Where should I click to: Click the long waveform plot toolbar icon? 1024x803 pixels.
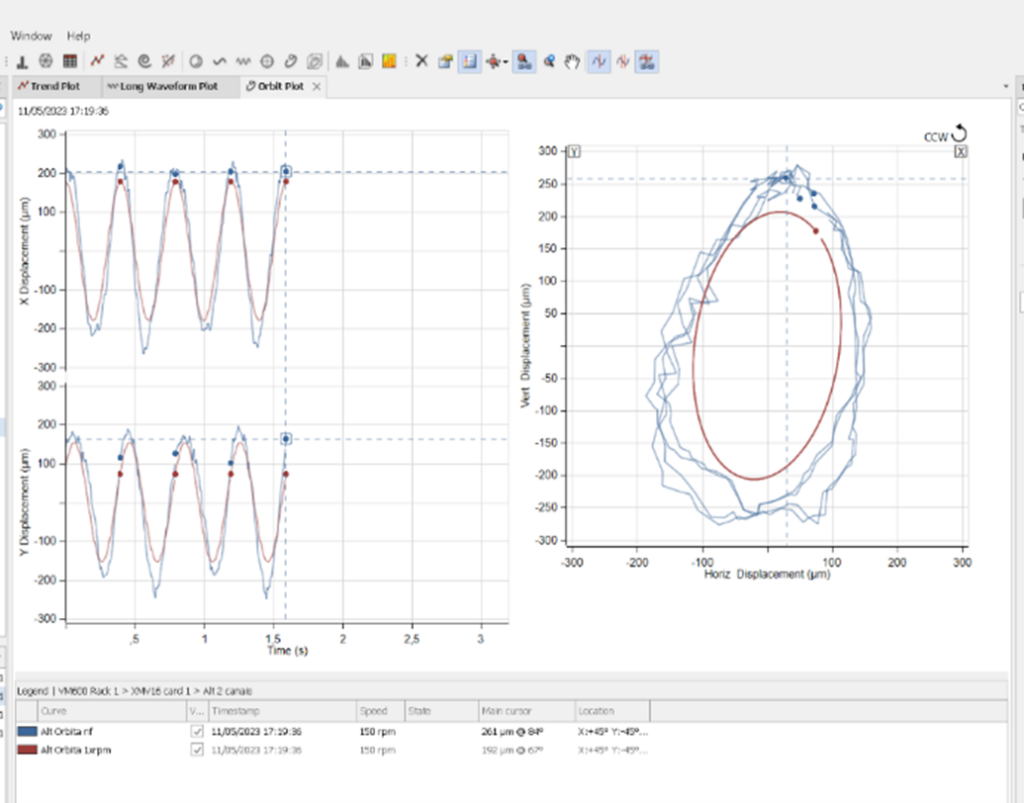[x=244, y=61]
